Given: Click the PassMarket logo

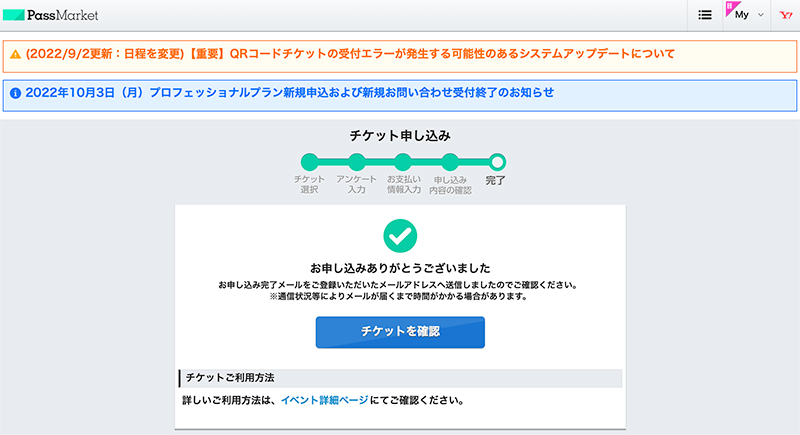Looking at the screenshot, I should point(51,15).
